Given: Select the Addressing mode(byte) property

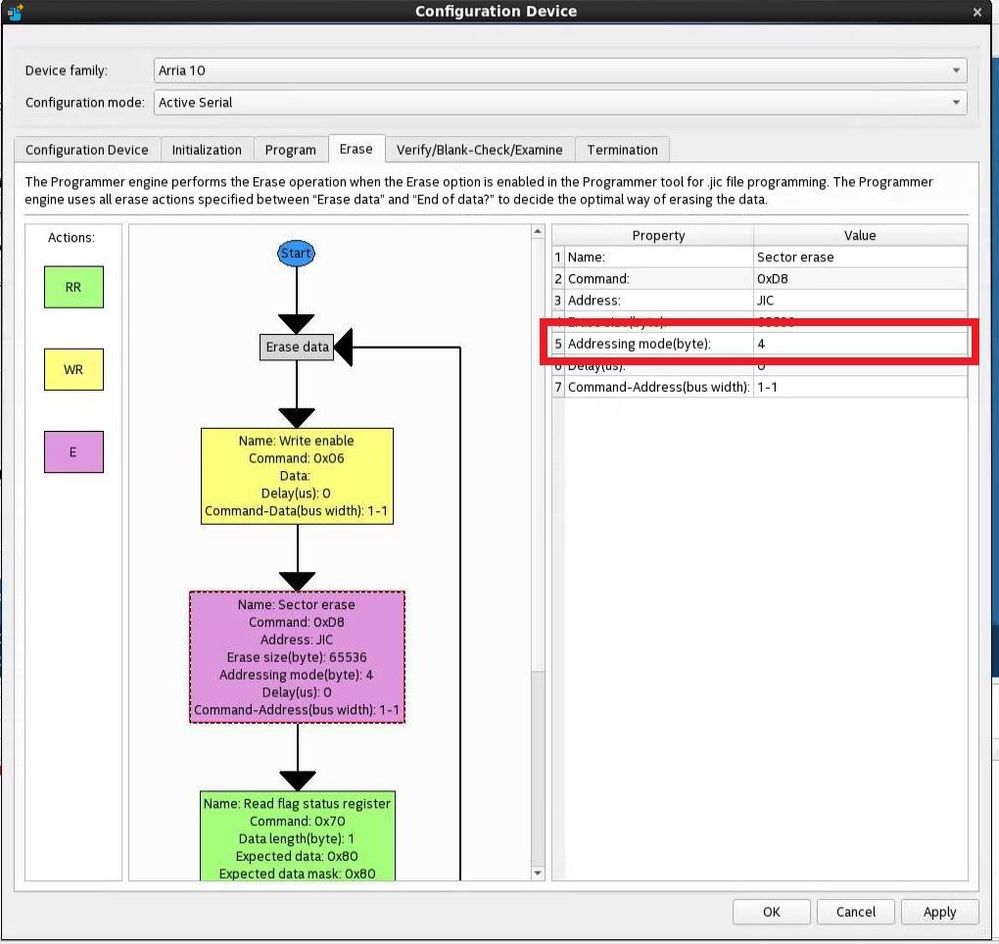Looking at the screenshot, I should pyautogui.click(x=659, y=344).
